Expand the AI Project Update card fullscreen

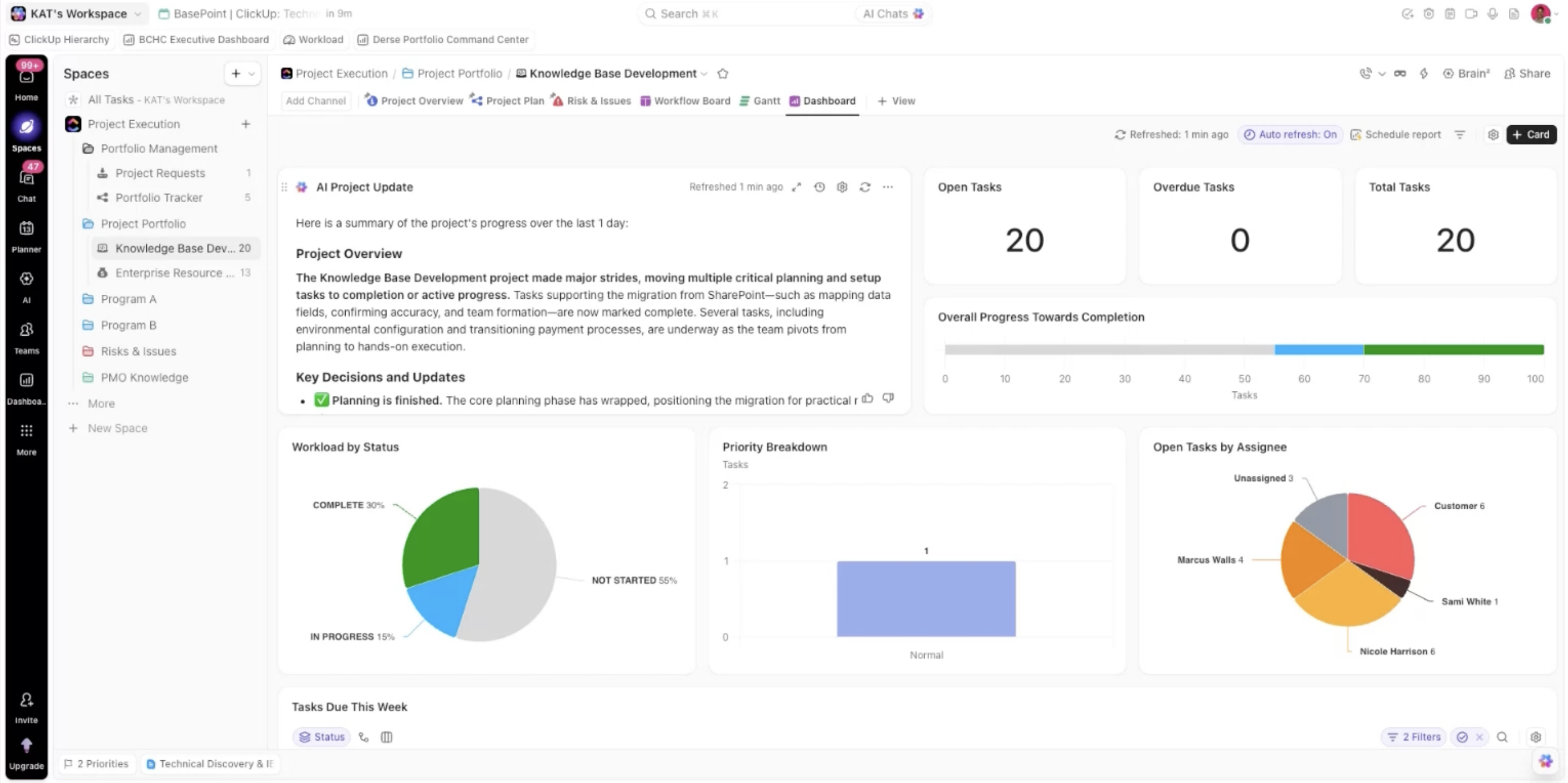coord(796,187)
